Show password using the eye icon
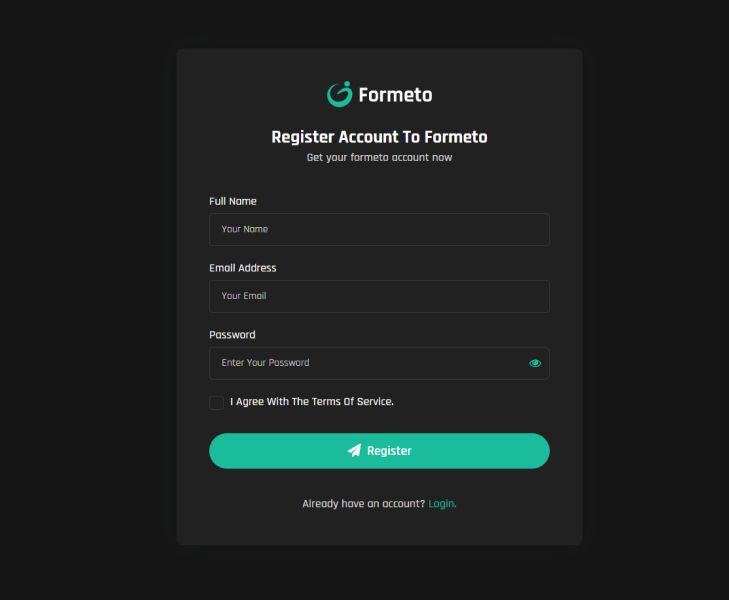Screen dimensions: 729x600 pyautogui.click(x=535, y=363)
